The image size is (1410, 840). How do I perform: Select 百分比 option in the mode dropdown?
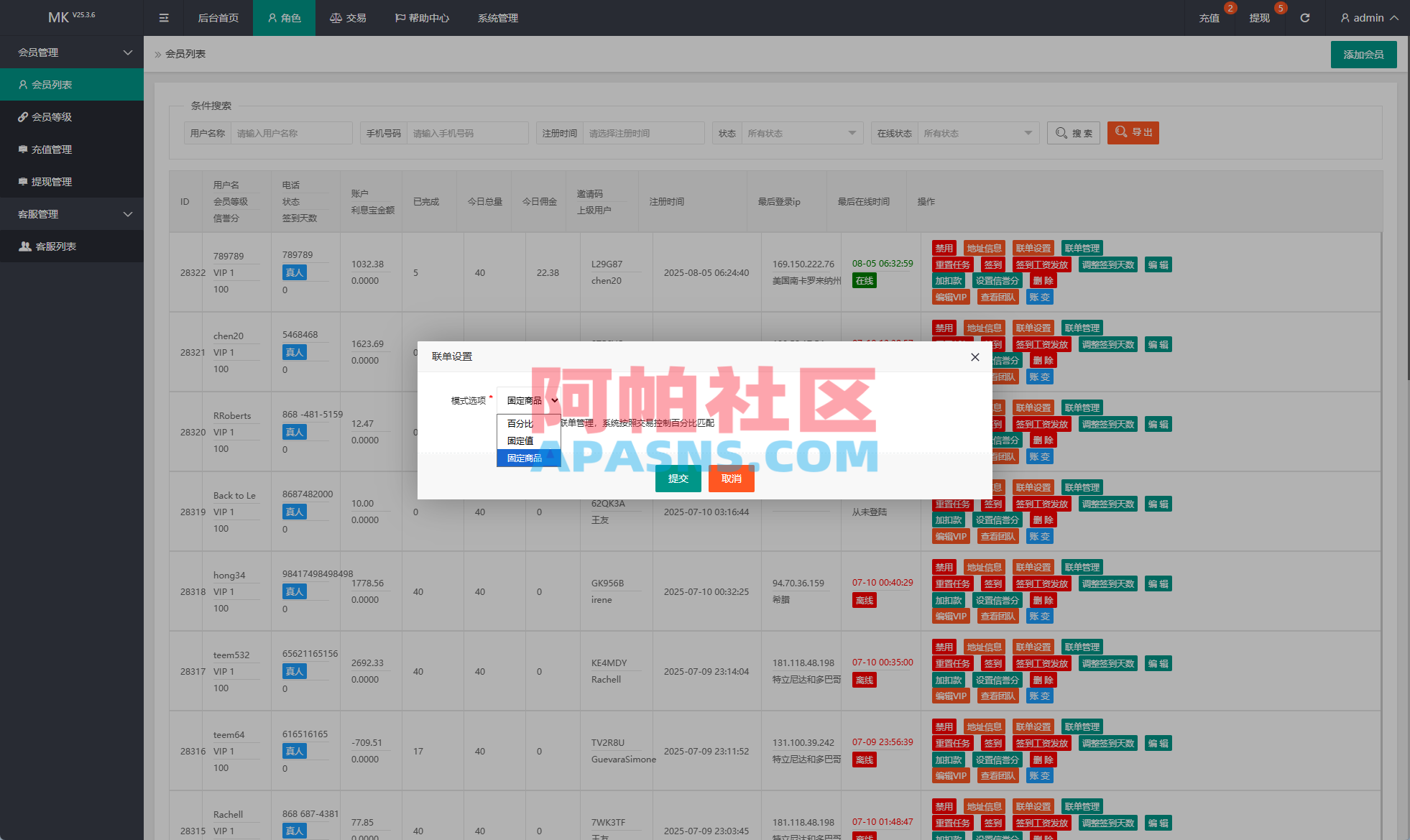pos(520,423)
